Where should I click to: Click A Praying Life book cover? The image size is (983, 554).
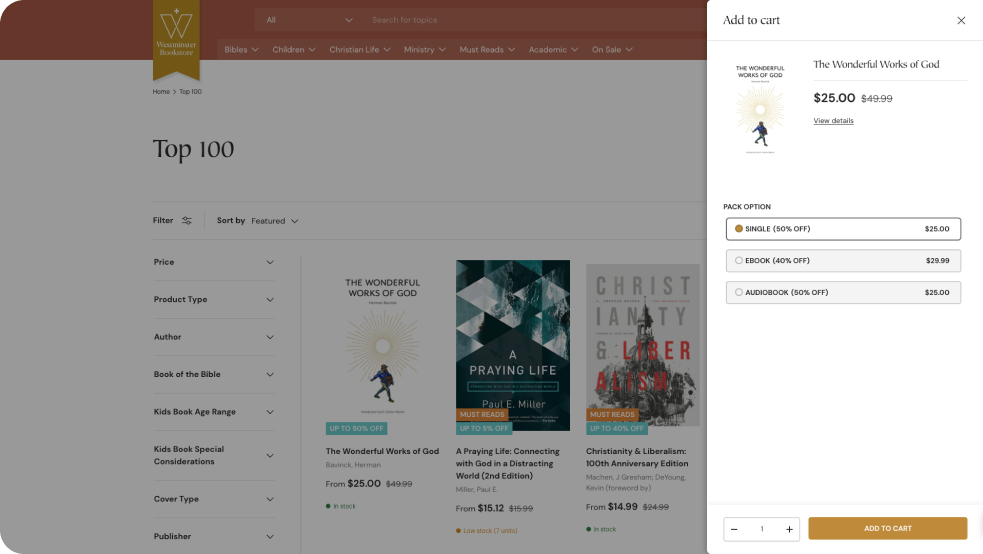tap(513, 345)
